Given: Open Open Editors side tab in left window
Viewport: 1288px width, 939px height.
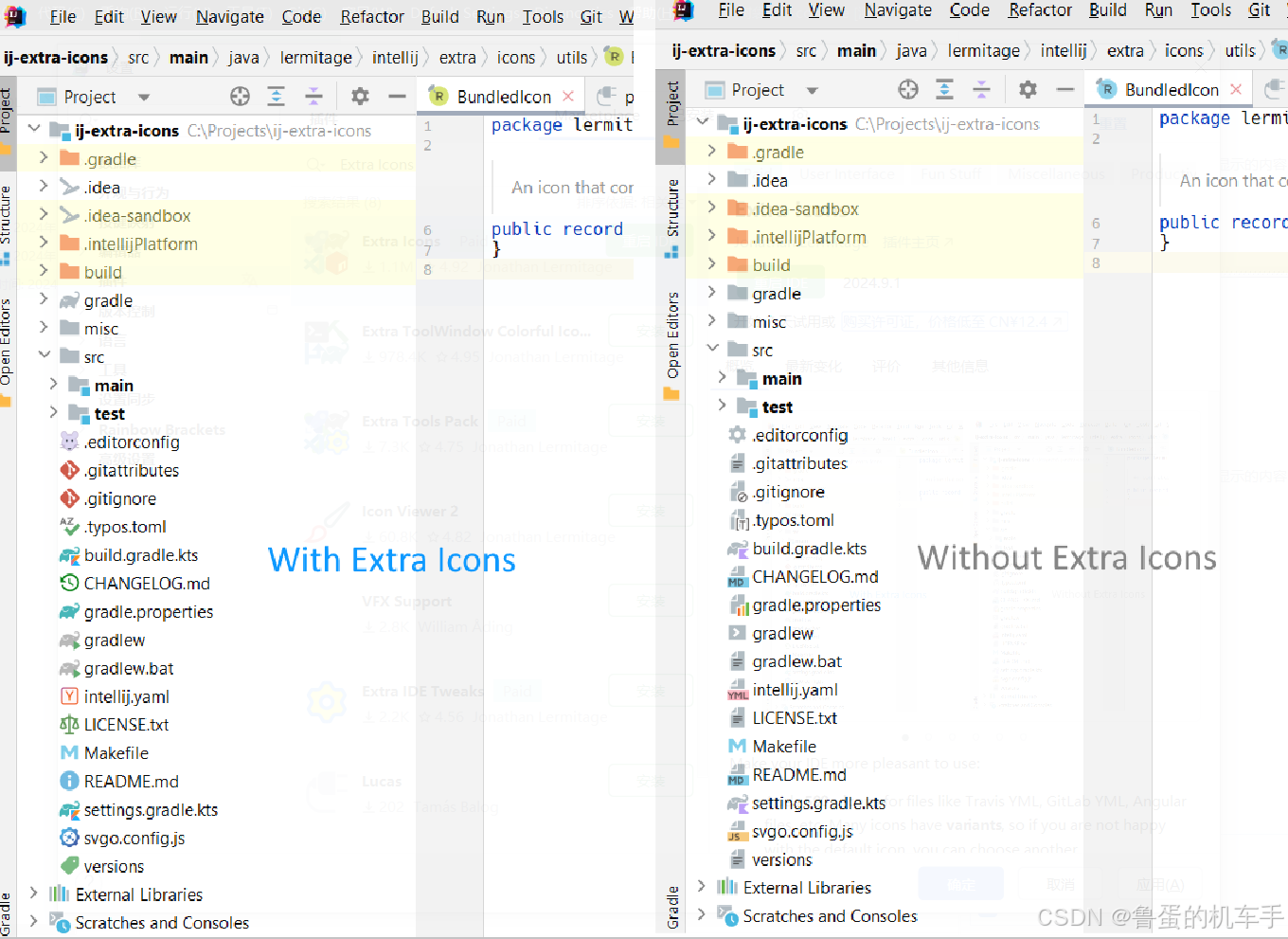Looking at the screenshot, I should pyautogui.click(x=6, y=351).
